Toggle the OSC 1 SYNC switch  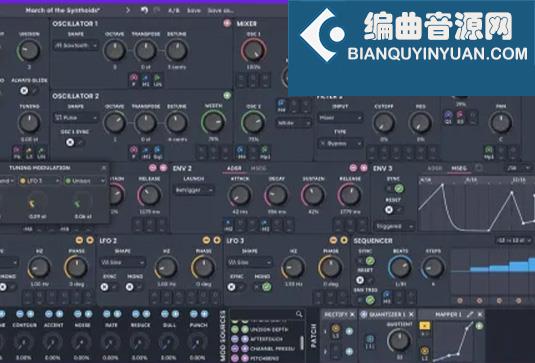click(x=74, y=142)
